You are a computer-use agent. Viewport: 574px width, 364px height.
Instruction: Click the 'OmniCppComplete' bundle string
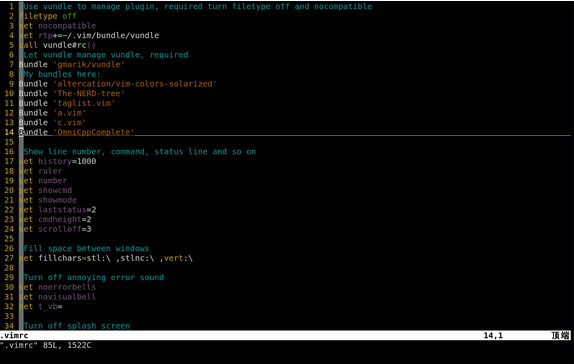point(94,132)
